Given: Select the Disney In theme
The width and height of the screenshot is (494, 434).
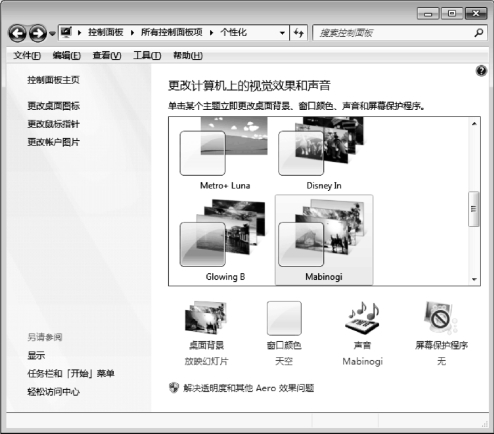Looking at the screenshot, I should [x=323, y=154].
